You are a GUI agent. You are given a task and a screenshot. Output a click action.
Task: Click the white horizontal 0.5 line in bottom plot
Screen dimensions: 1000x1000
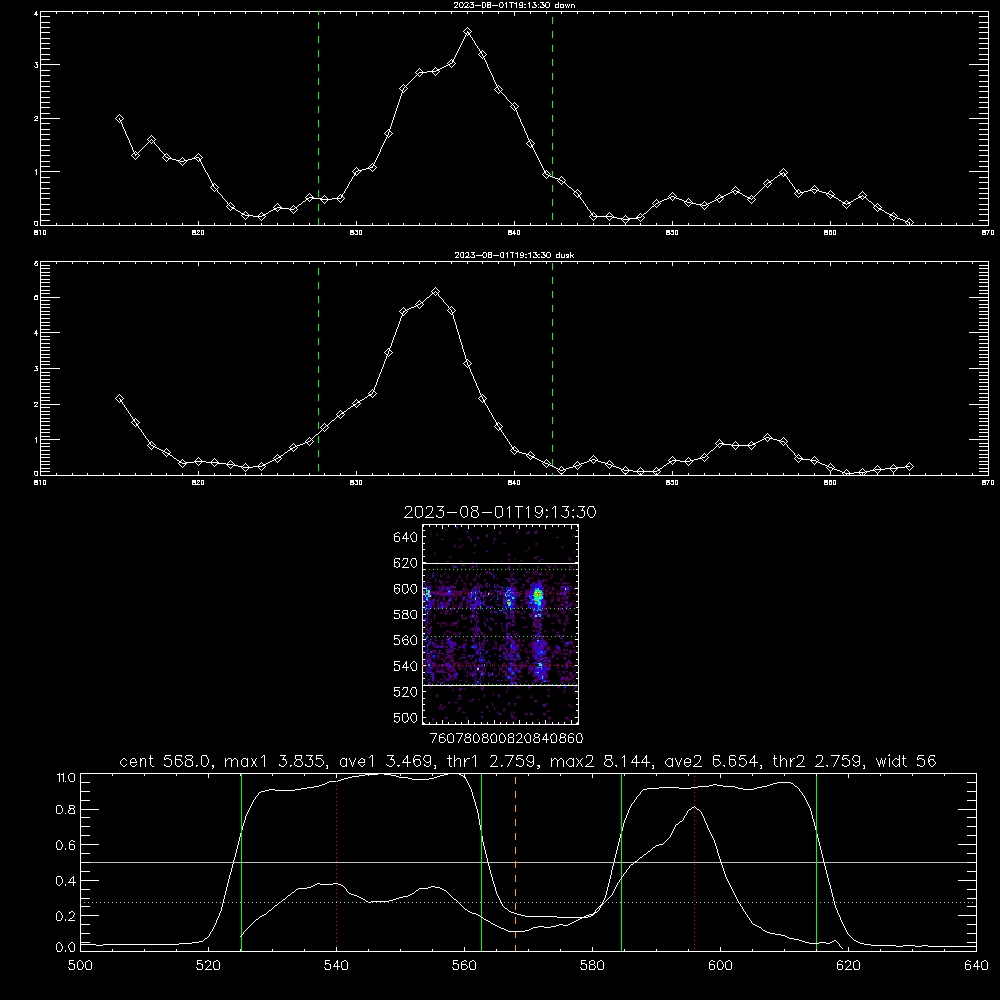[528, 862]
